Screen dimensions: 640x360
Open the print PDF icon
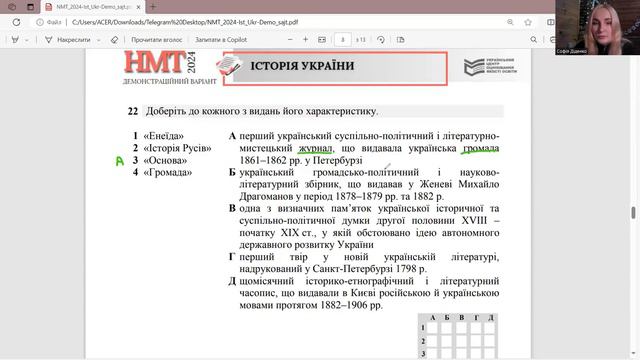(x=552, y=40)
